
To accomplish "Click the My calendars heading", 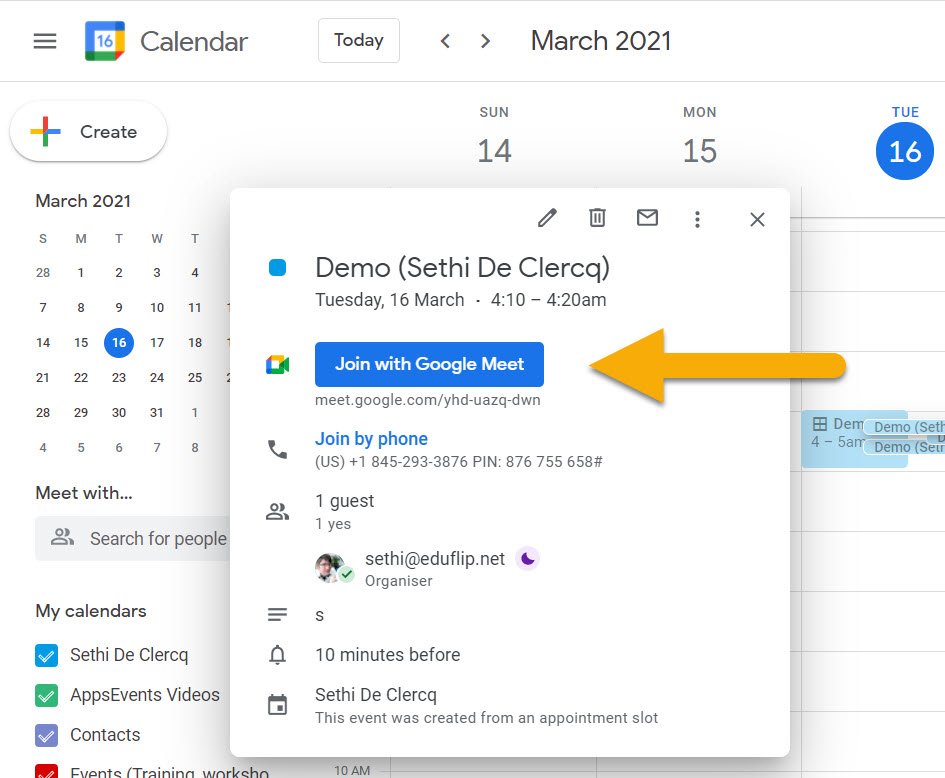I will (91, 611).
